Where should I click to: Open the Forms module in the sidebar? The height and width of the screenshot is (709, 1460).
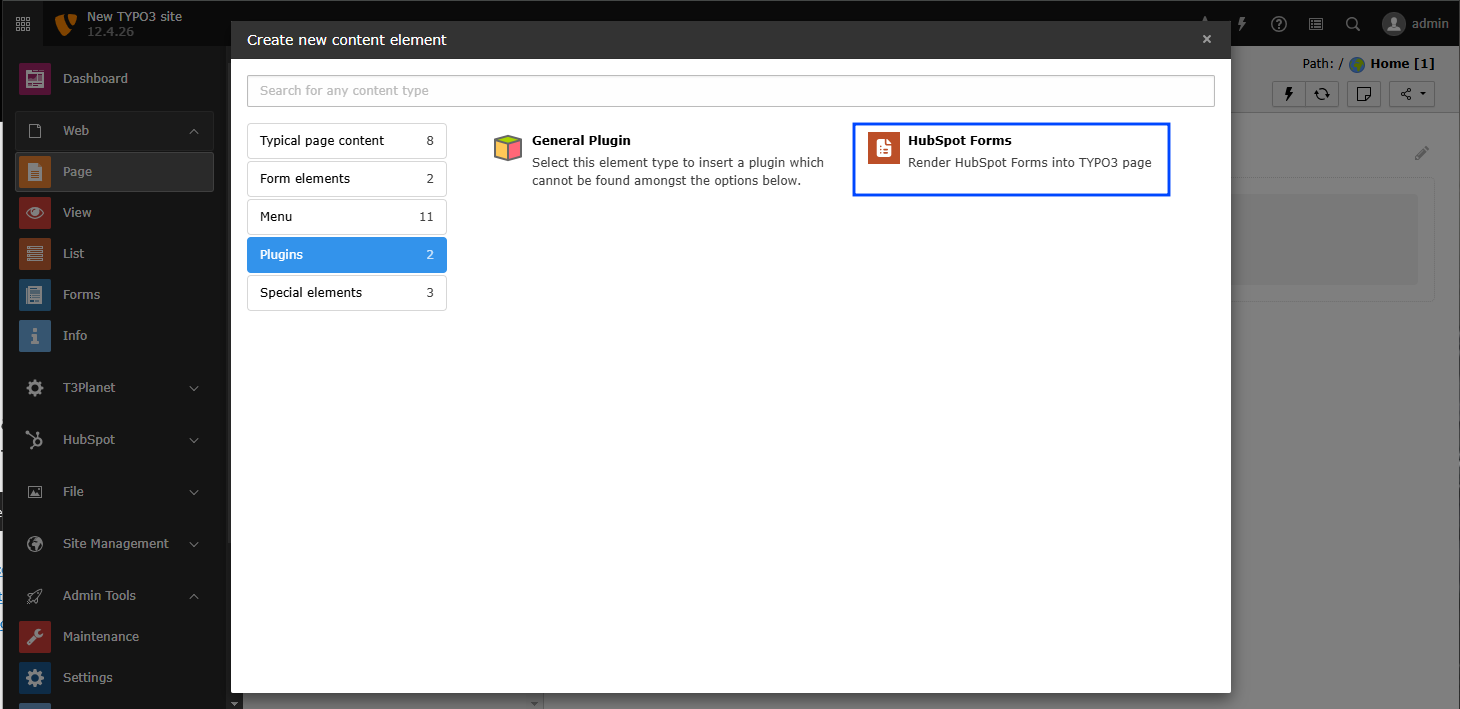114,295
